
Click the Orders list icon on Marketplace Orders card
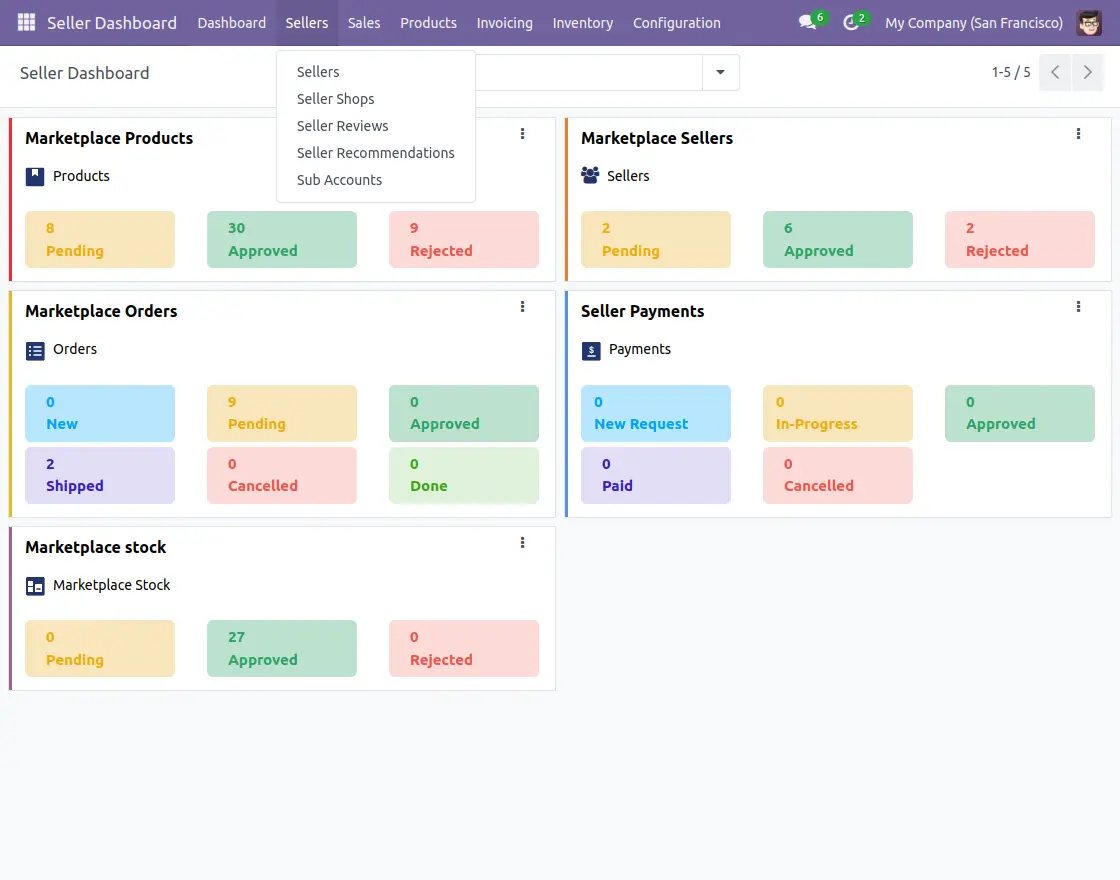(37, 349)
